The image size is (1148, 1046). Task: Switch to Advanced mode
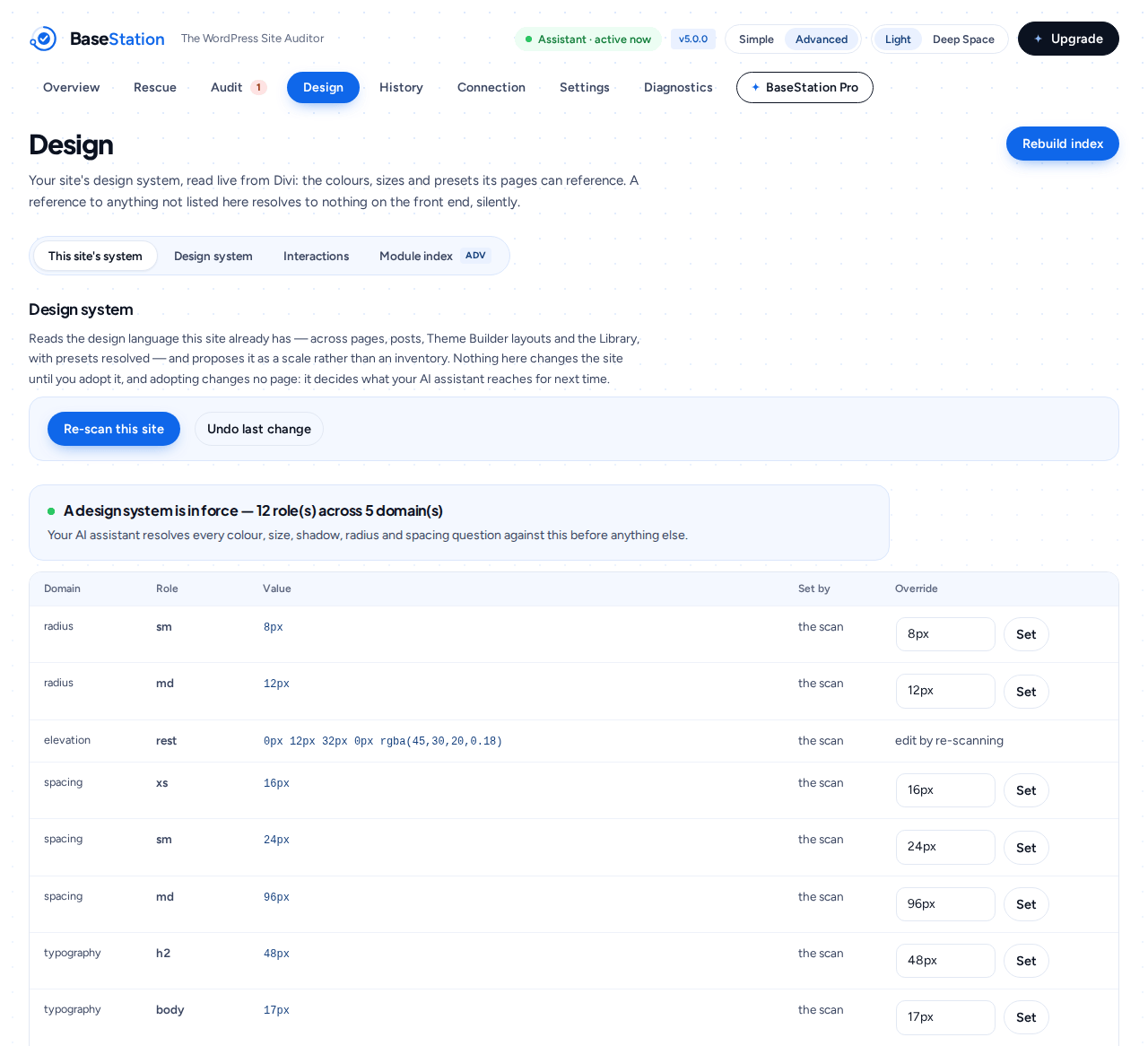coord(822,39)
